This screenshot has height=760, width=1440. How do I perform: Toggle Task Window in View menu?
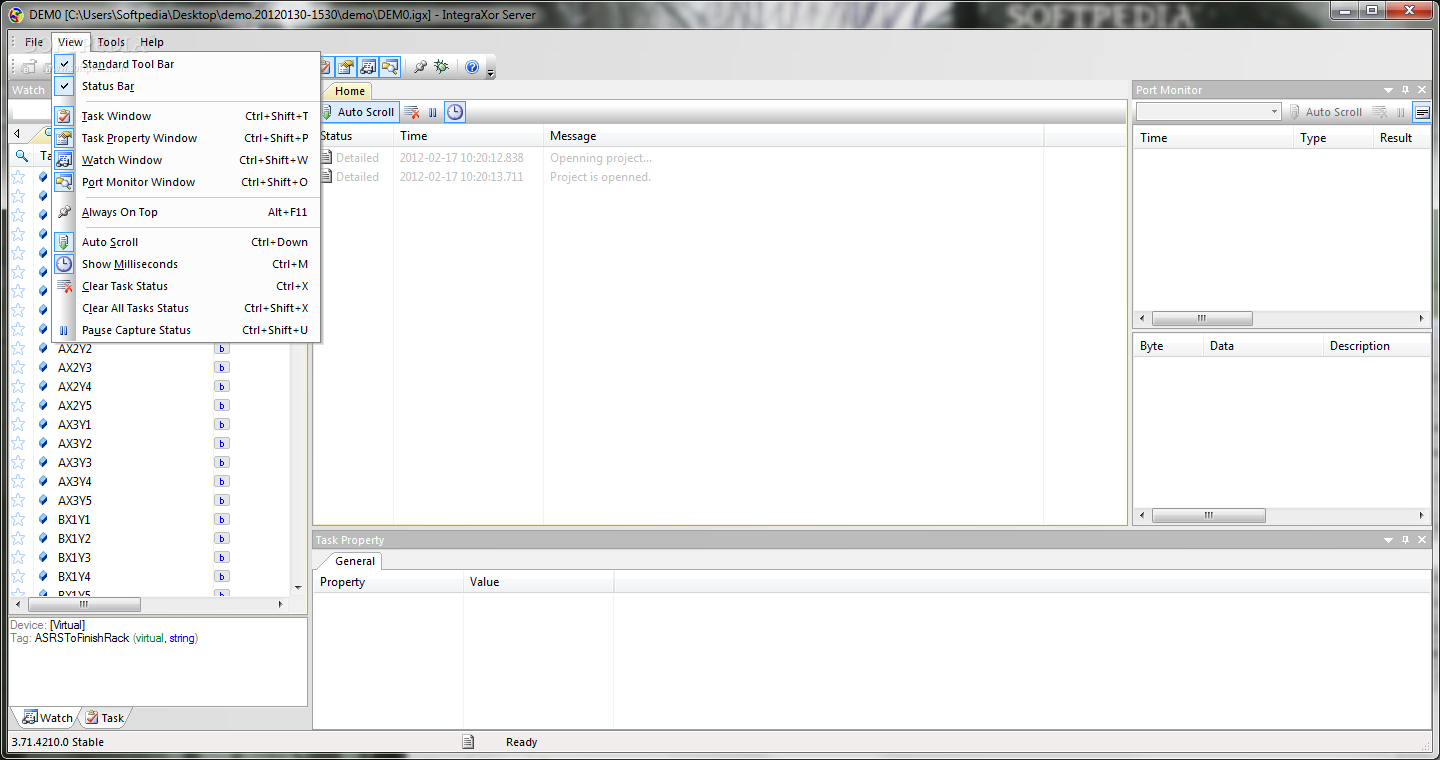pos(186,116)
